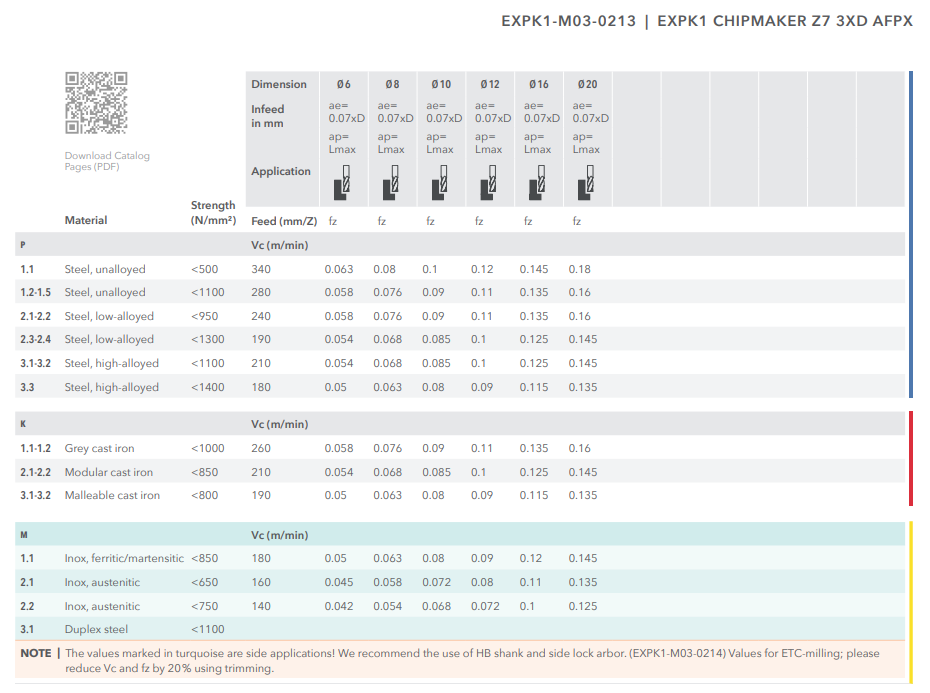Click the side milling icon under Ø6
Viewport: 930px width, 693px height.
pyautogui.click(x=343, y=184)
